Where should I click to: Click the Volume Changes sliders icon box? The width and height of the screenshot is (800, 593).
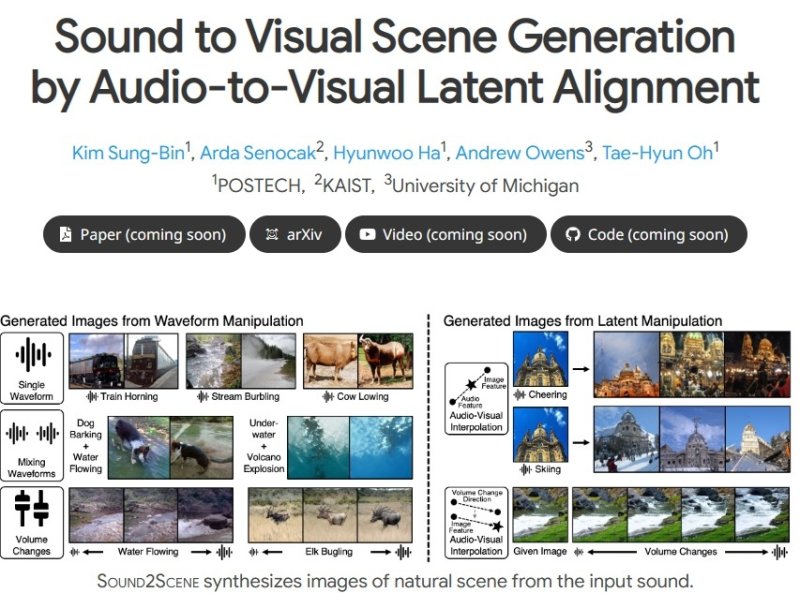point(32,520)
